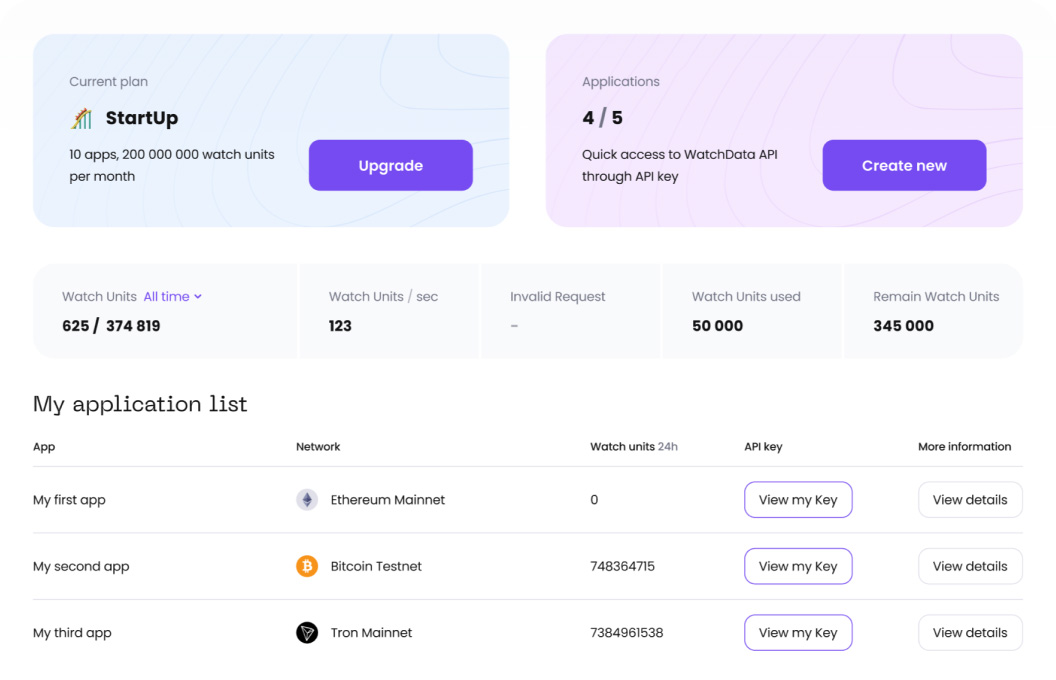View details of My second app

pos(970,566)
